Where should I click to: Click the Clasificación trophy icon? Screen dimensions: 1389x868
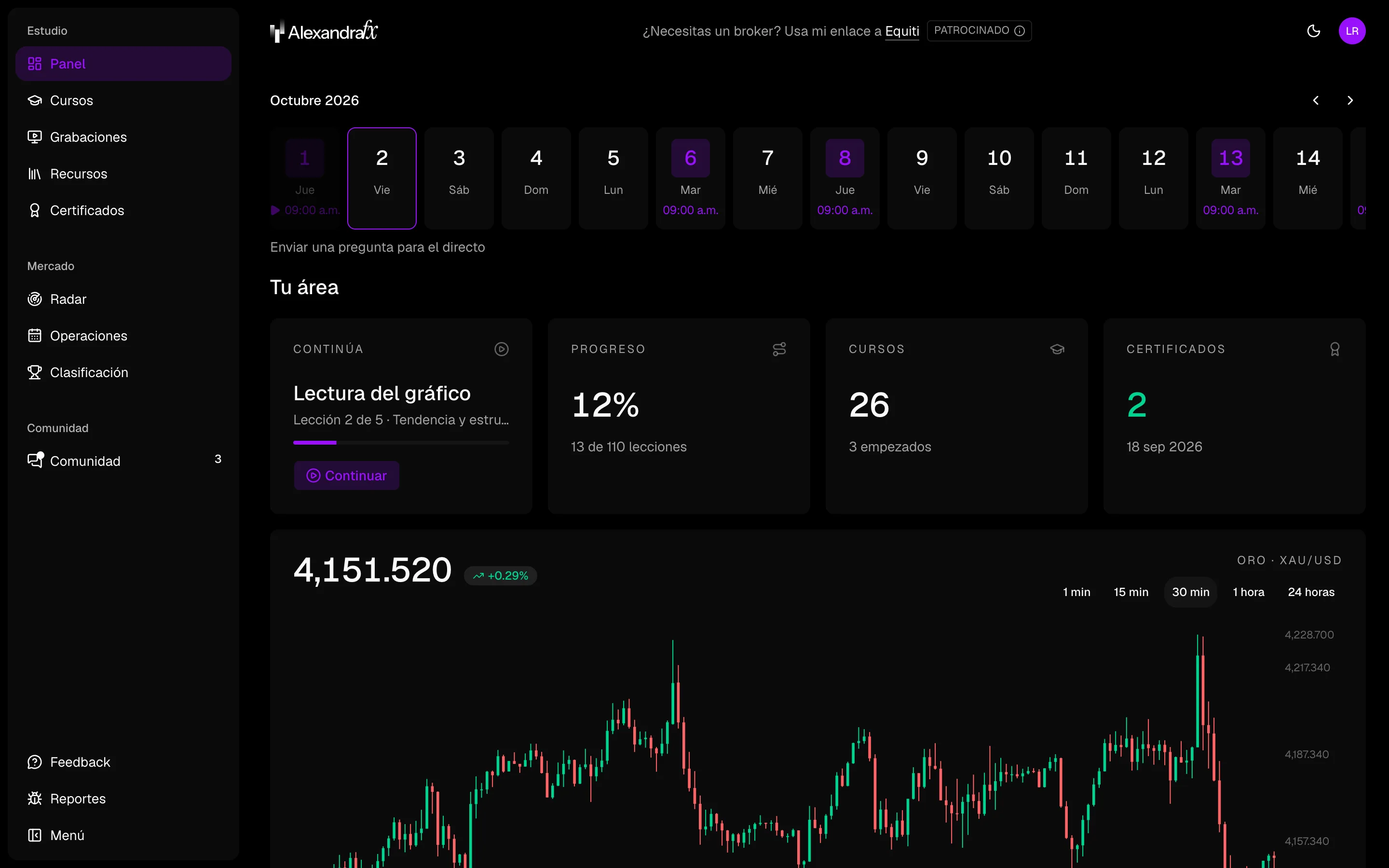[x=34, y=373]
